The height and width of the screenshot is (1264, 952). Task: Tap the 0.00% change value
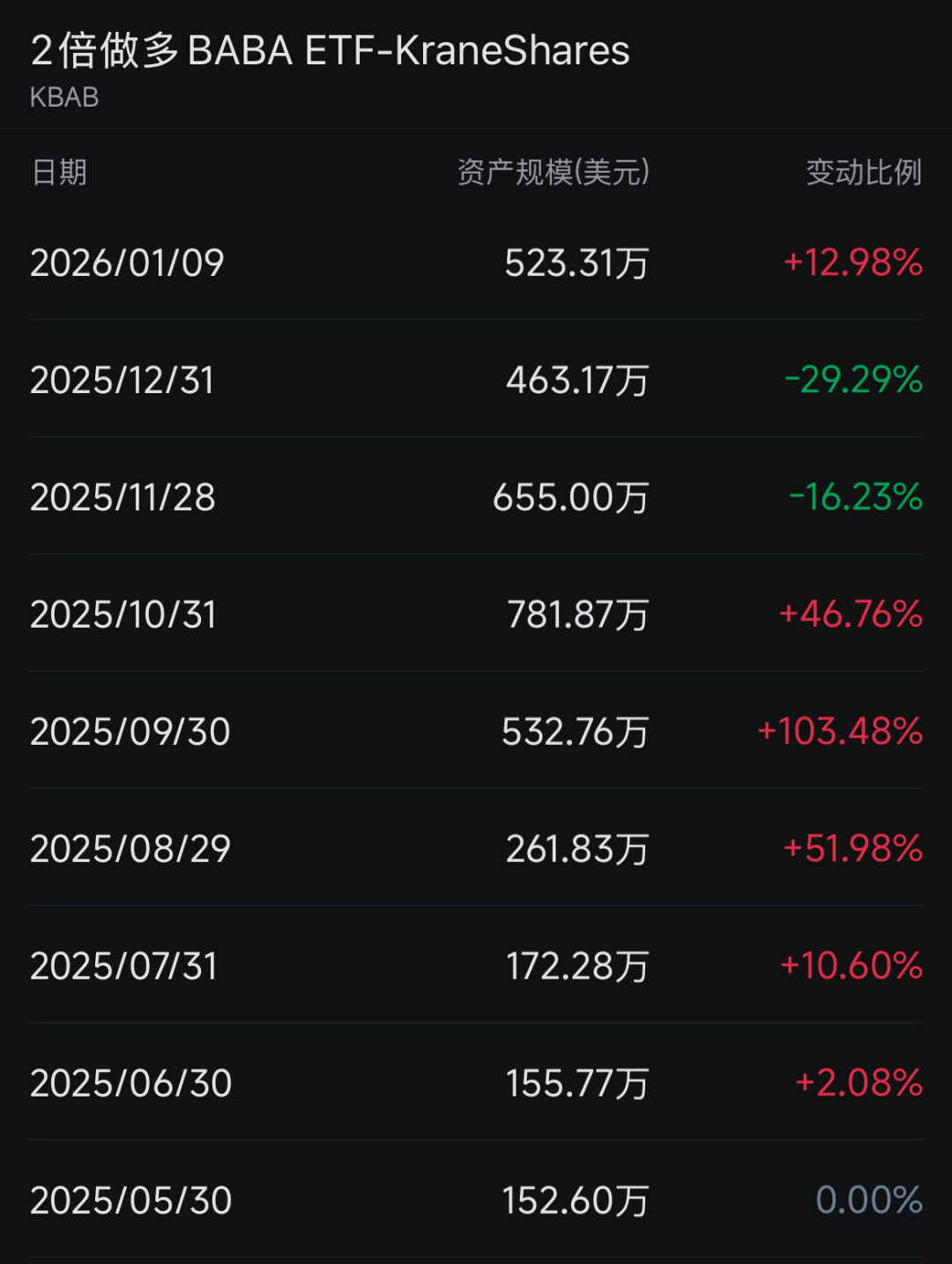[869, 1201]
